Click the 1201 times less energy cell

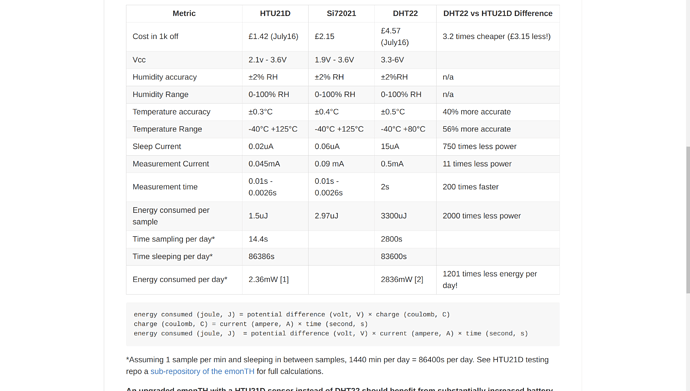(490, 280)
